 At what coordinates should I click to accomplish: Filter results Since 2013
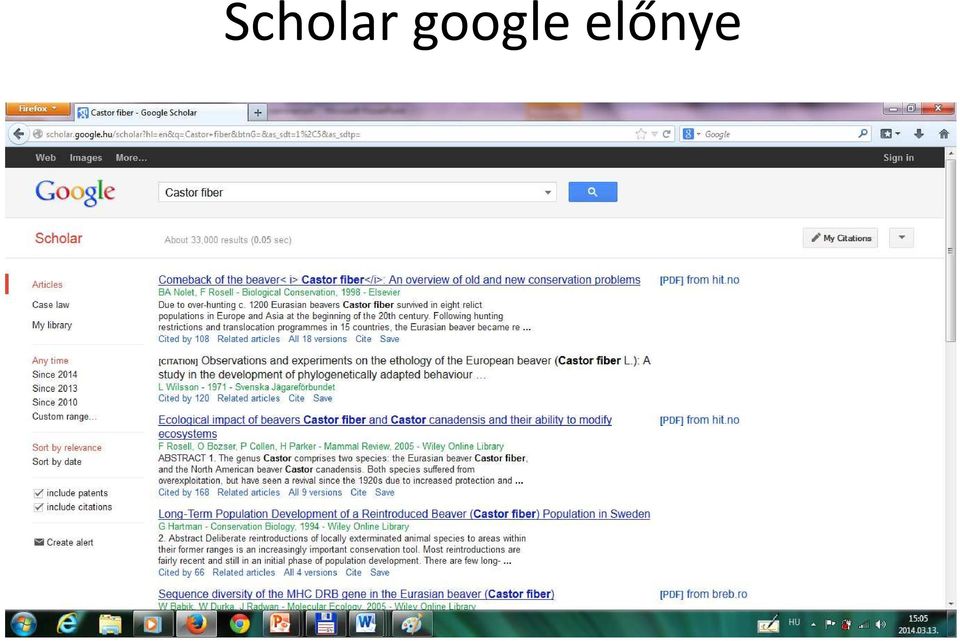tap(55, 388)
